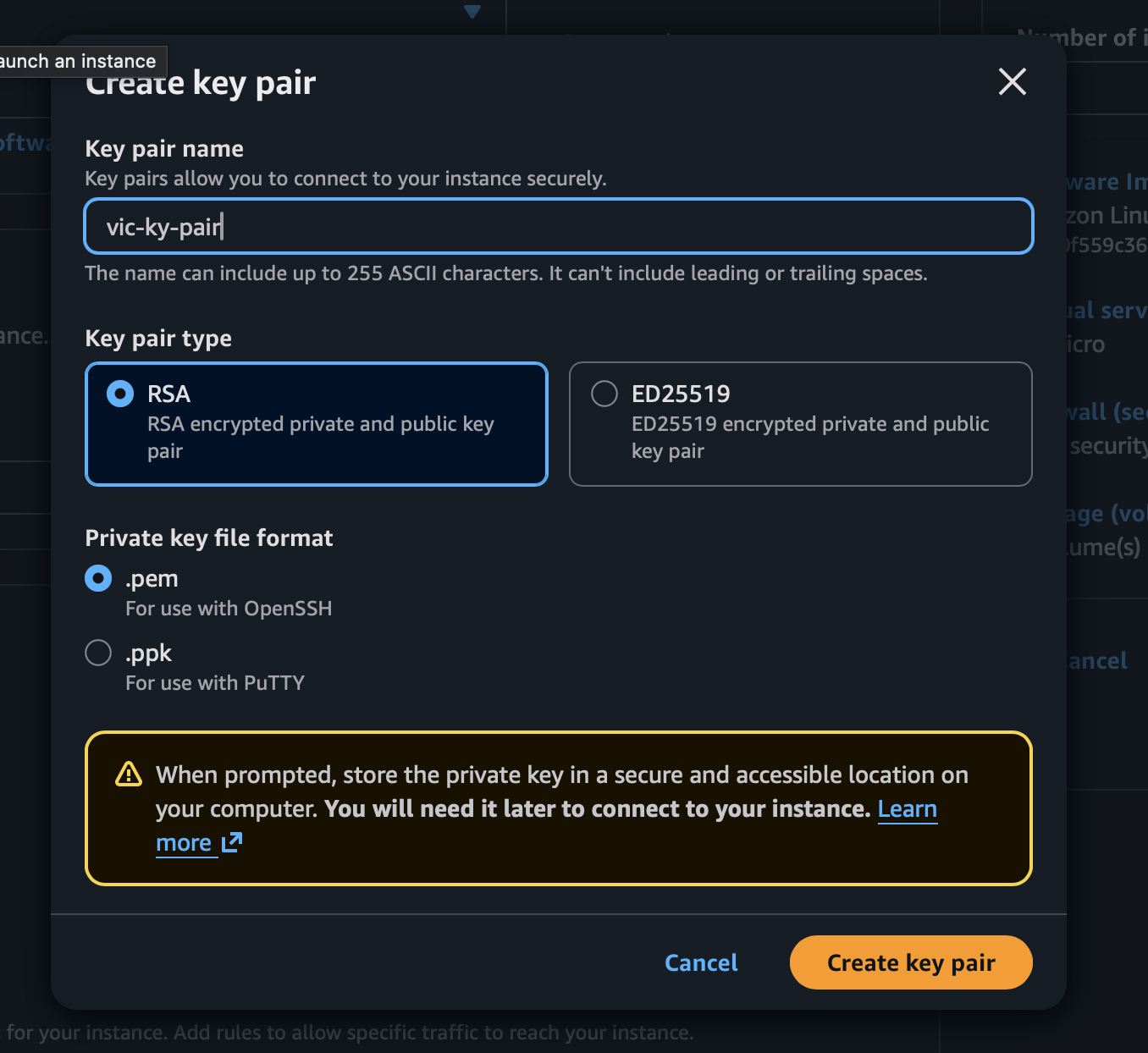The height and width of the screenshot is (1053, 1148).
Task: Click the partially hidden Storage (volumes) heading
Action: 1106,514
